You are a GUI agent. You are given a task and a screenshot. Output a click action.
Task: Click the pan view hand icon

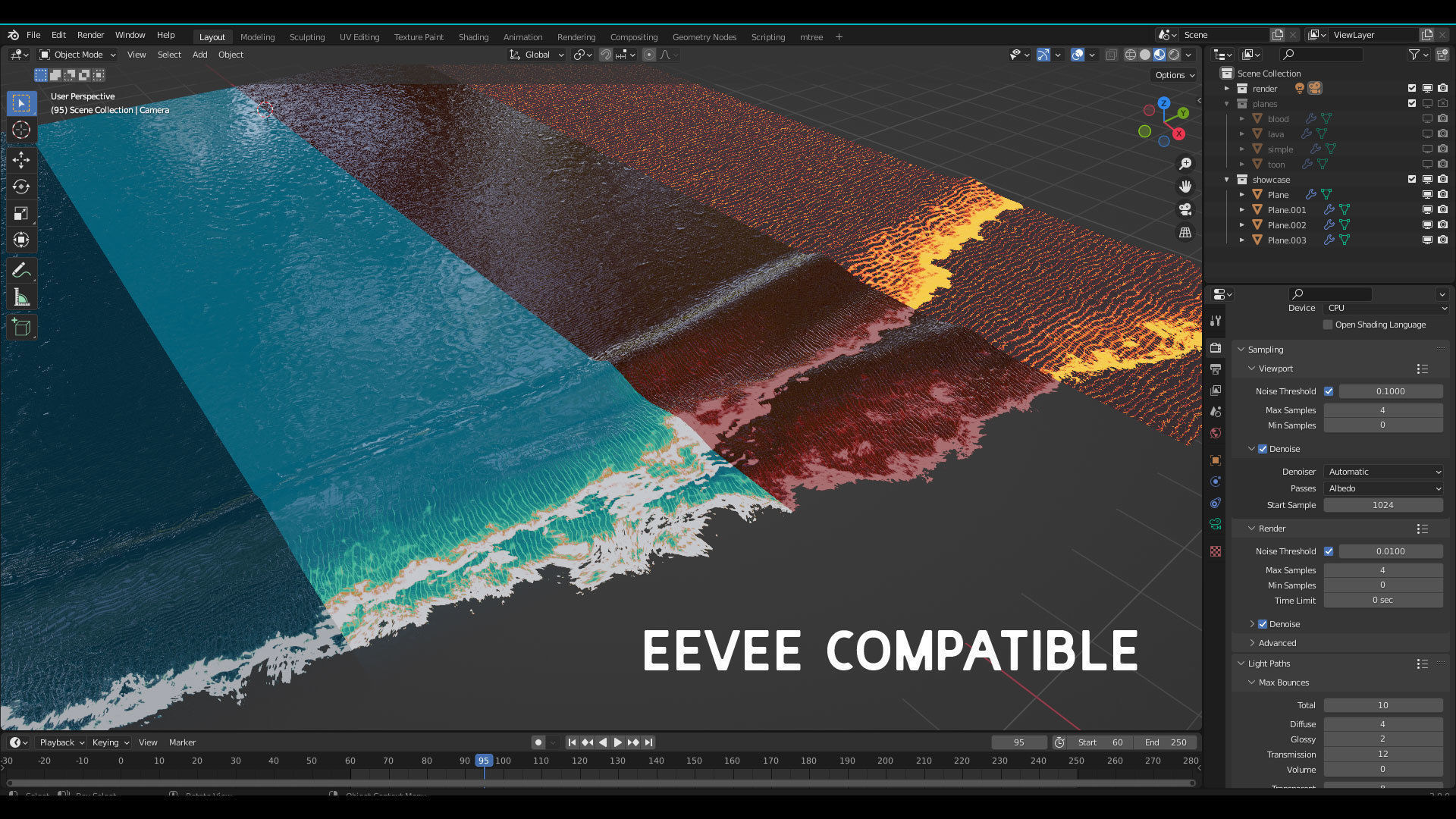click(1185, 187)
